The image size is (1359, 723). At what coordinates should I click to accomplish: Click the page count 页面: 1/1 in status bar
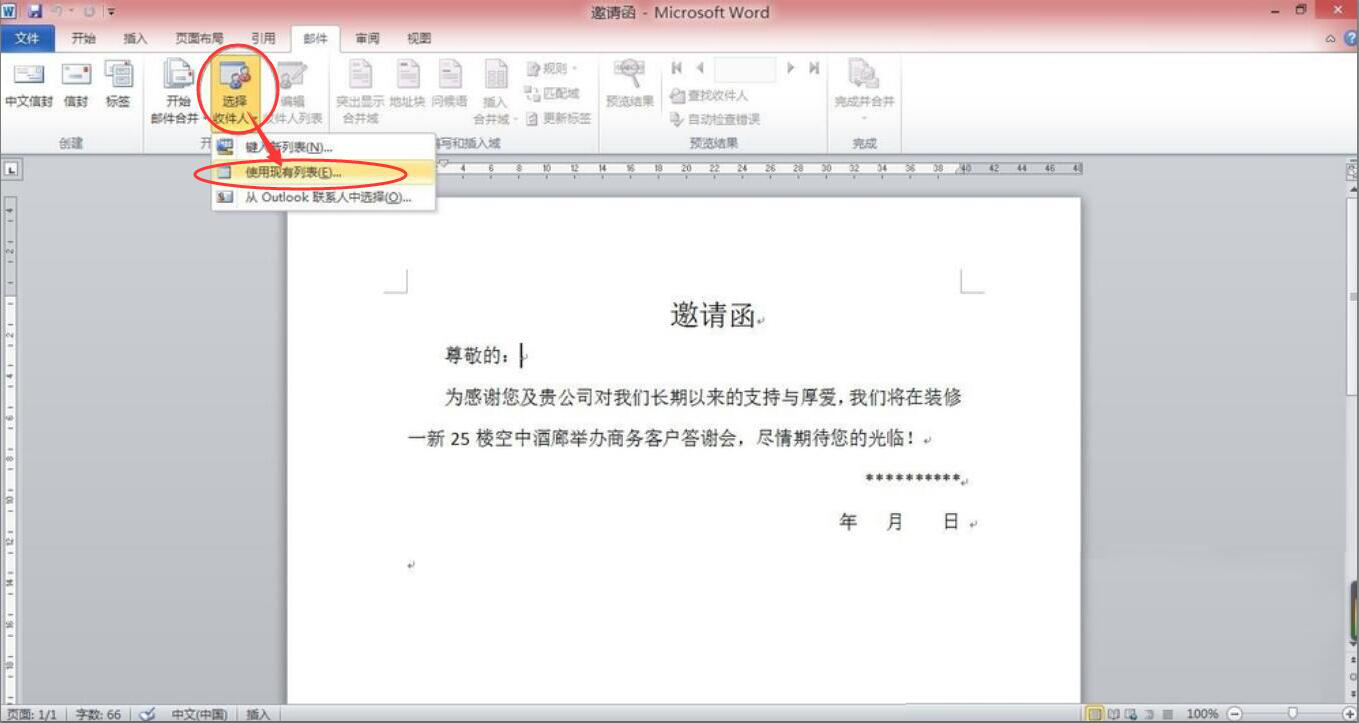(32, 714)
